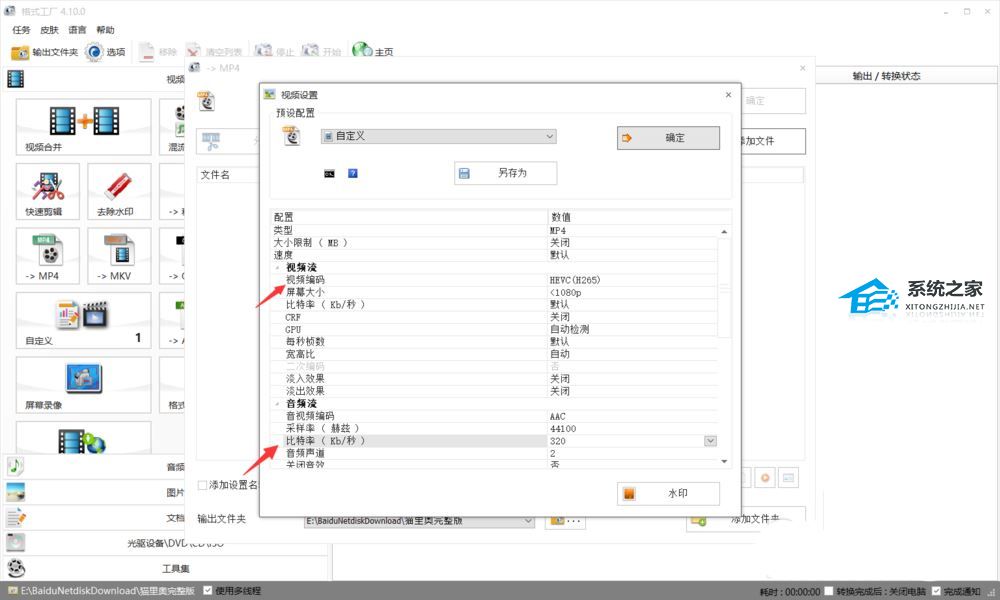This screenshot has width=1000, height=600.
Task: Open the 屏幕录像 screen recorder
Action: tap(84, 384)
